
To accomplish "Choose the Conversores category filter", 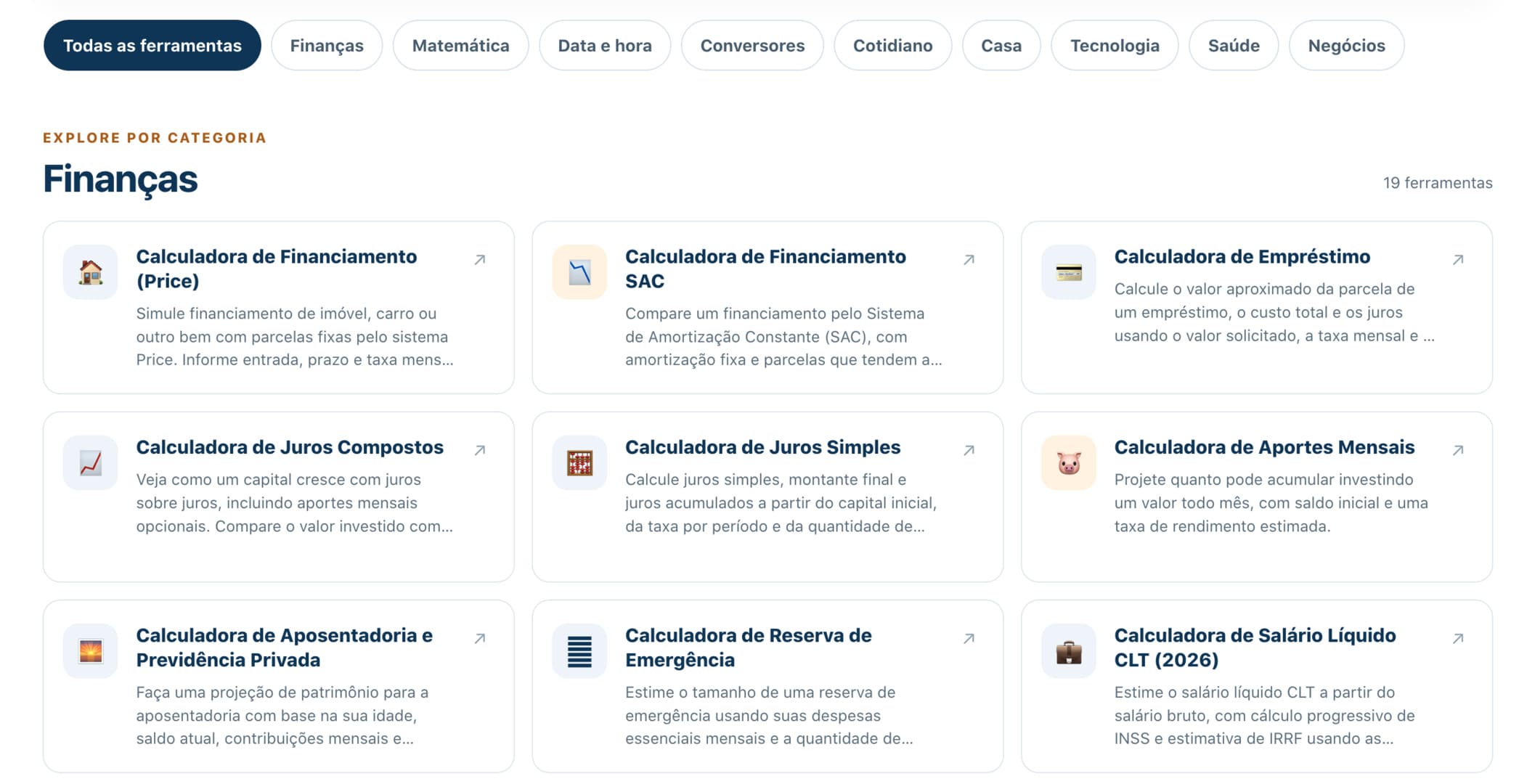I will click(x=752, y=45).
